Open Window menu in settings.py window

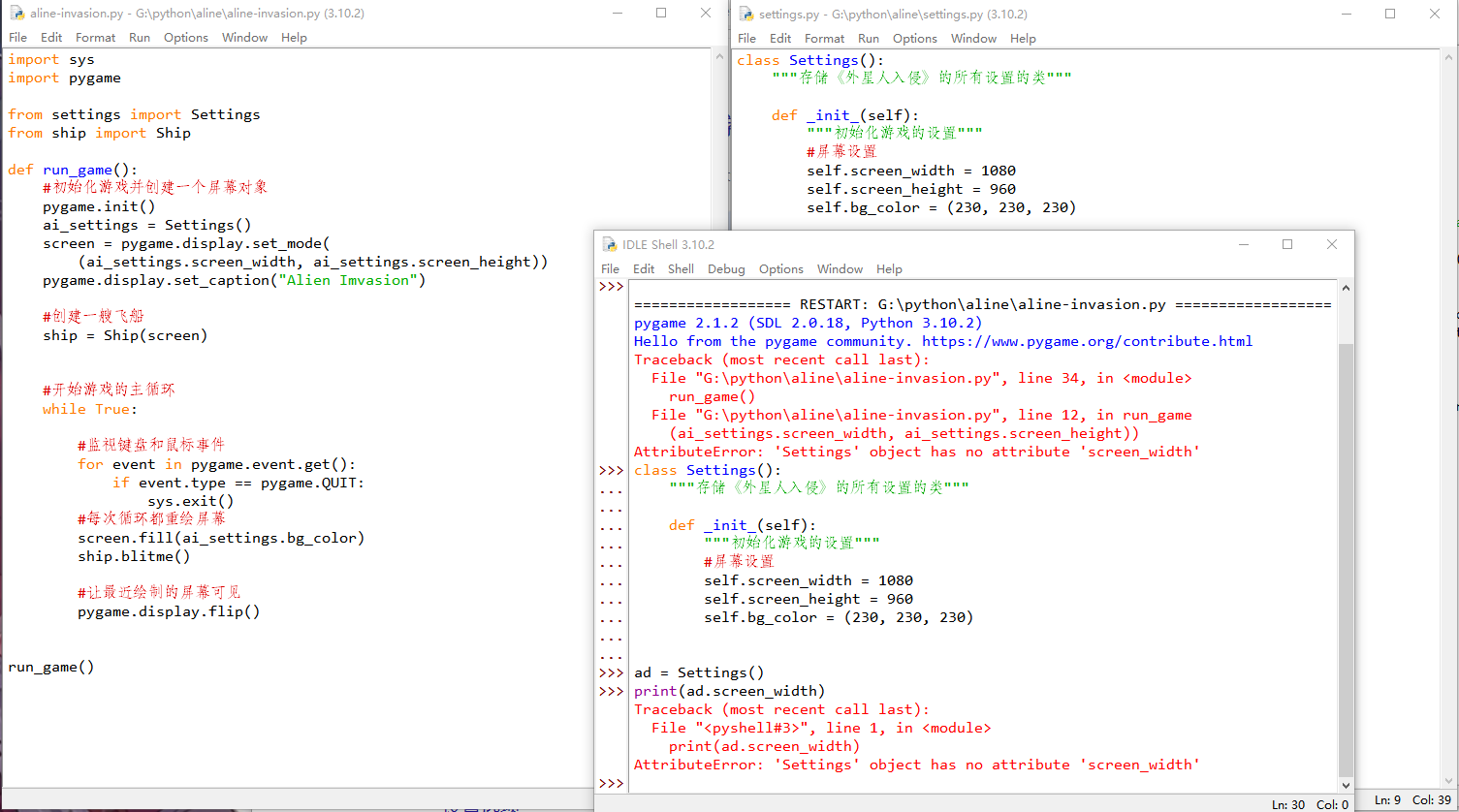point(973,39)
